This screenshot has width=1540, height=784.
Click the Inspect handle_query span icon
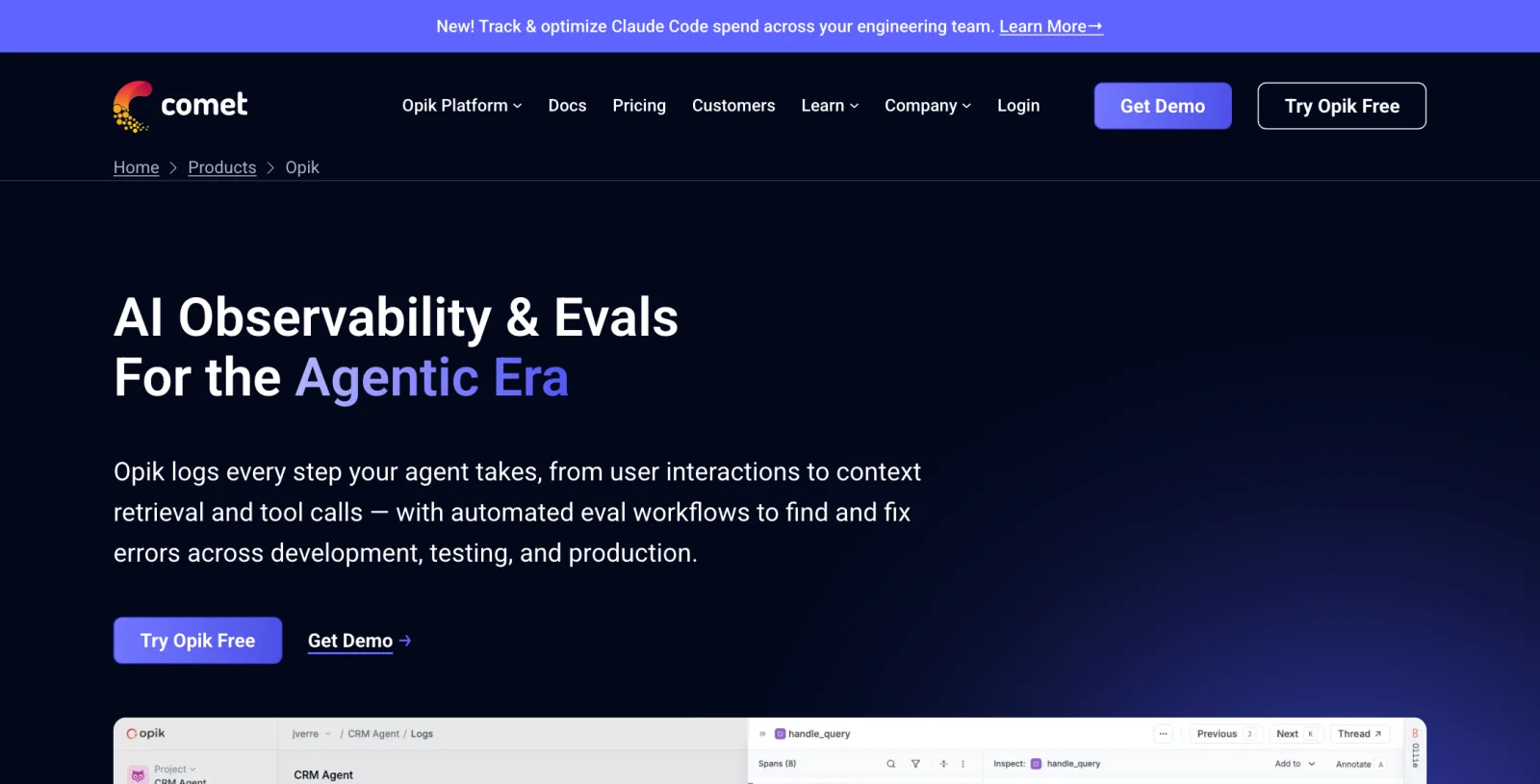click(1036, 764)
